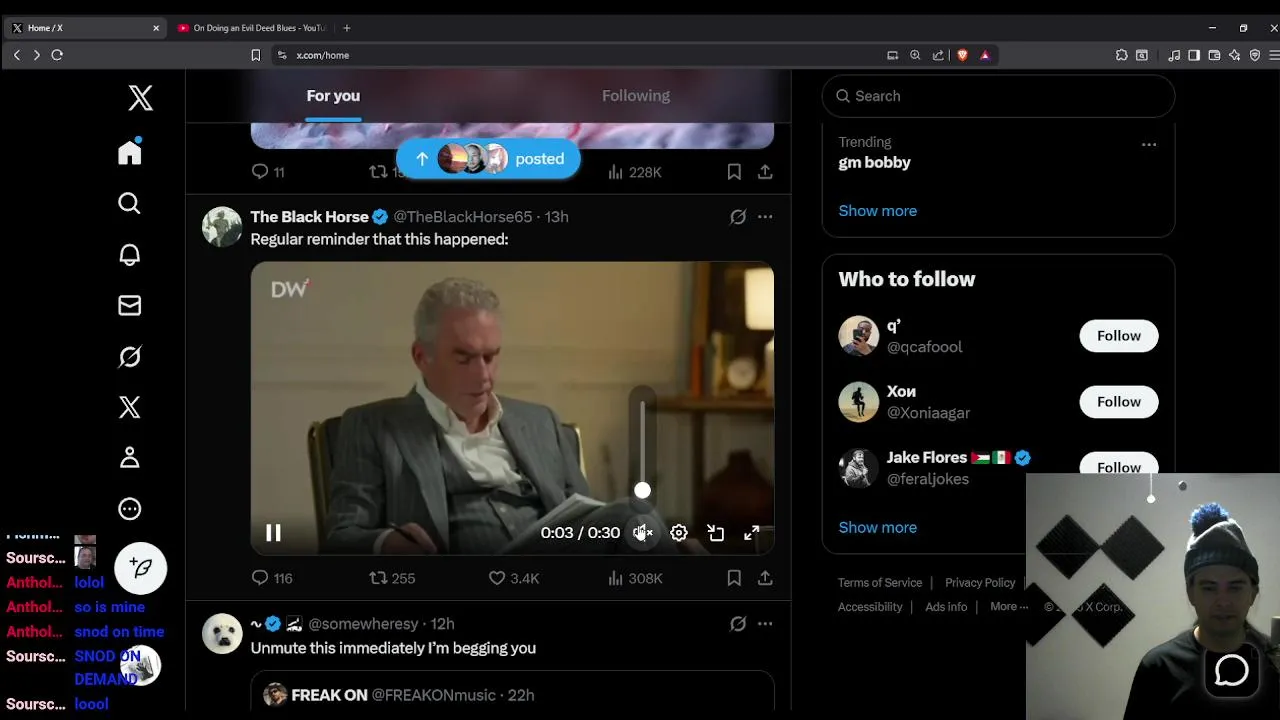The height and width of the screenshot is (720, 1280).
Task: Open Brave Leo AI sparkle icon
Action: (x=1234, y=55)
